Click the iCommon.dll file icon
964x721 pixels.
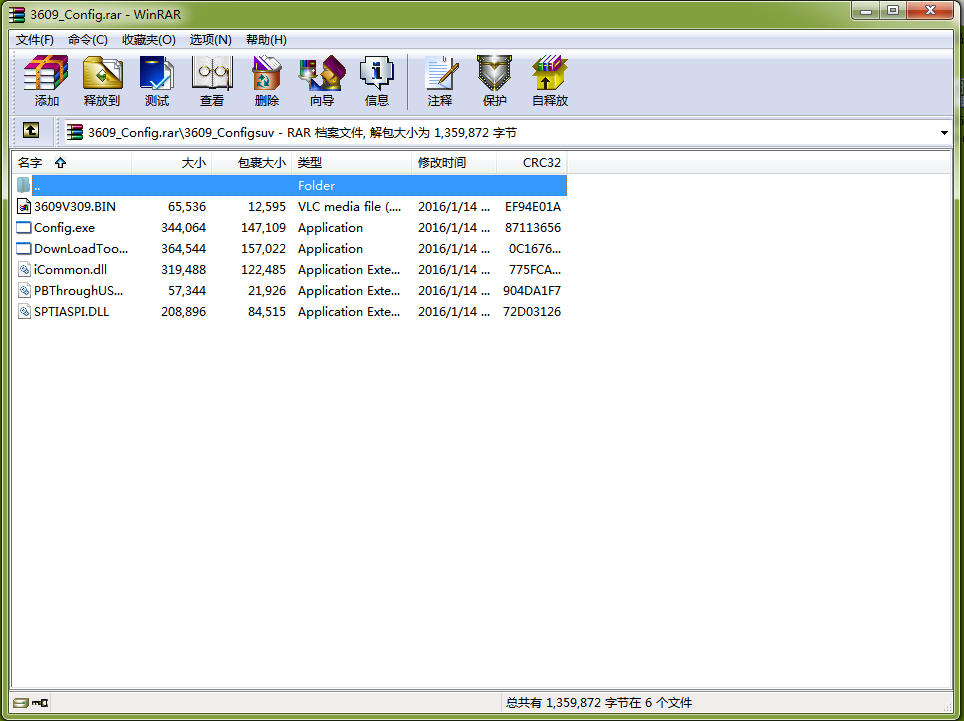pyautogui.click(x=23, y=269)
